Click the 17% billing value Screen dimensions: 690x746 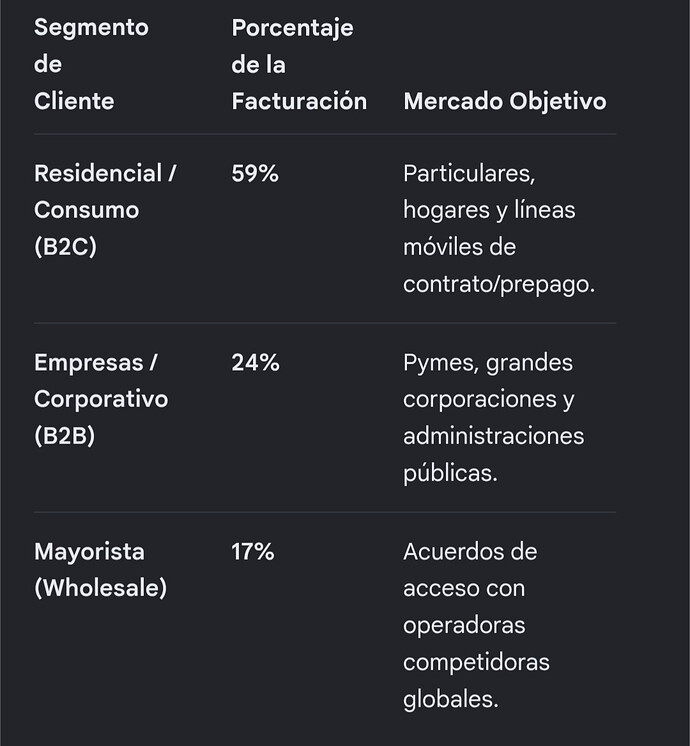tap(253, 551)
